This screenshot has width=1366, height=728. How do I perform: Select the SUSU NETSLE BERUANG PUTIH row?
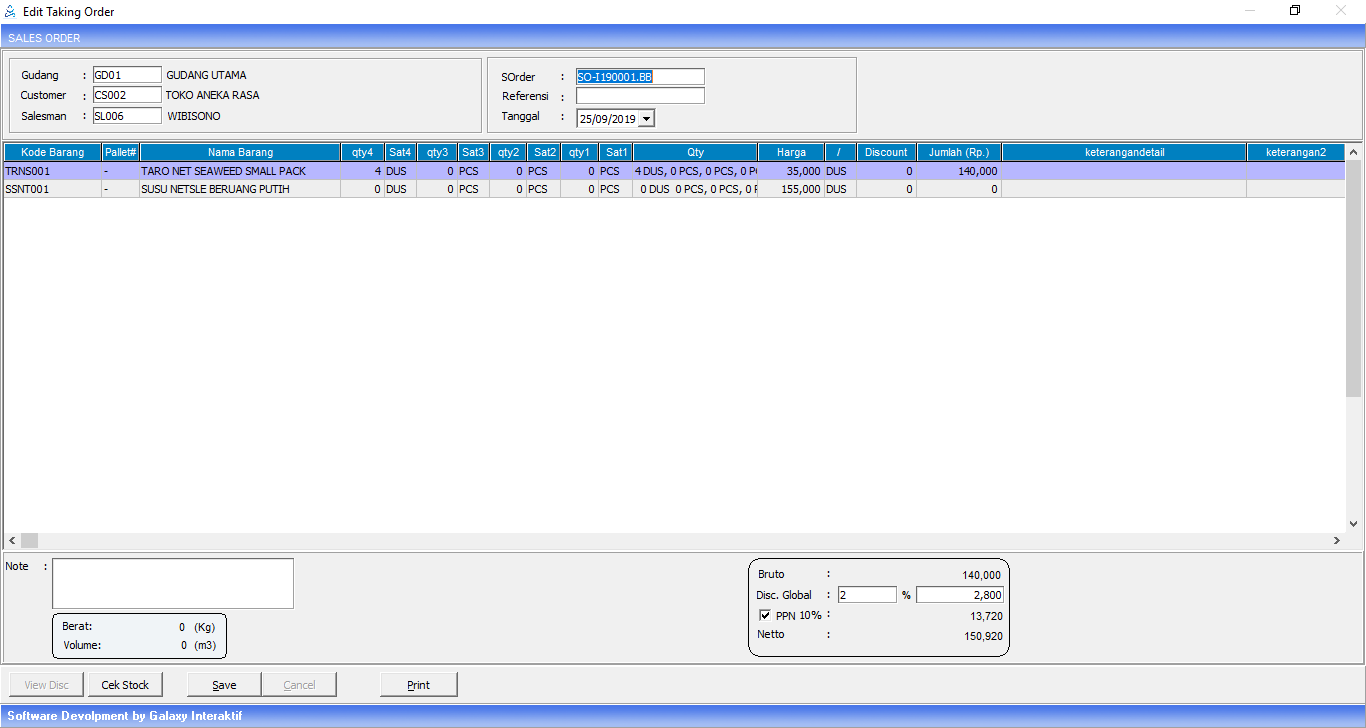click(215, 189)
